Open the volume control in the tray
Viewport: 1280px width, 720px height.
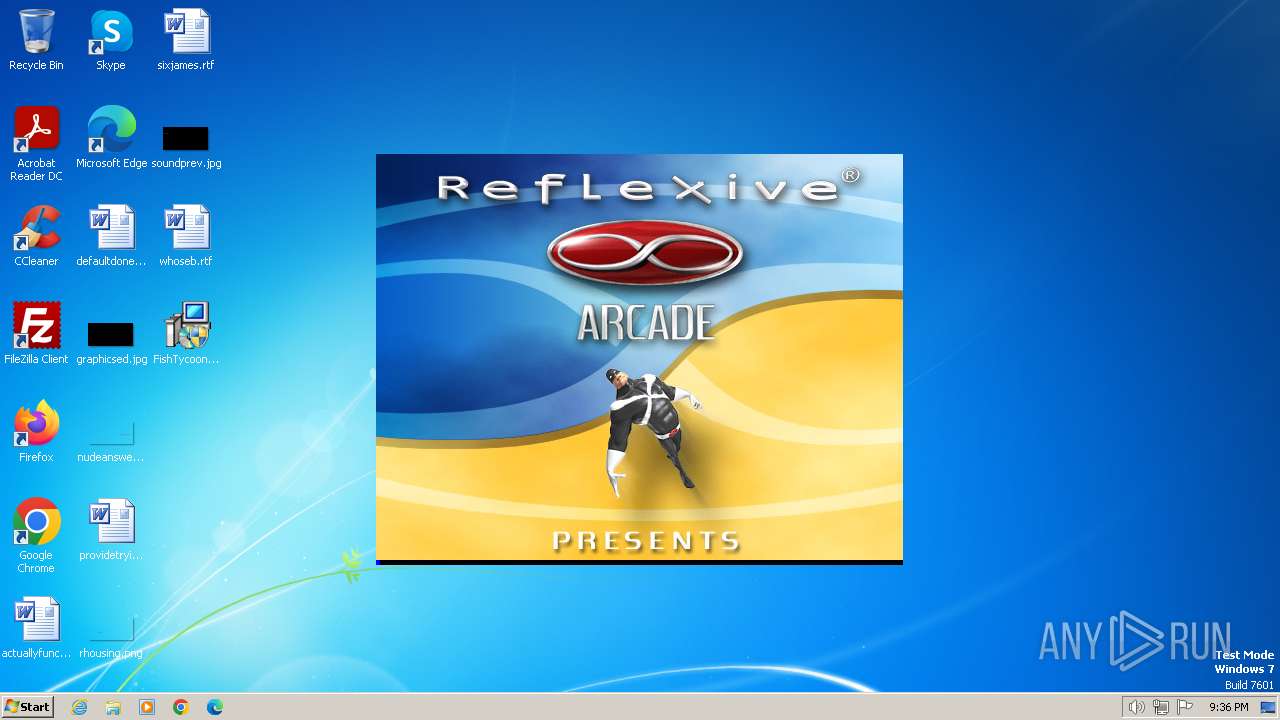pyautogui.click(x=1136, y=707)
